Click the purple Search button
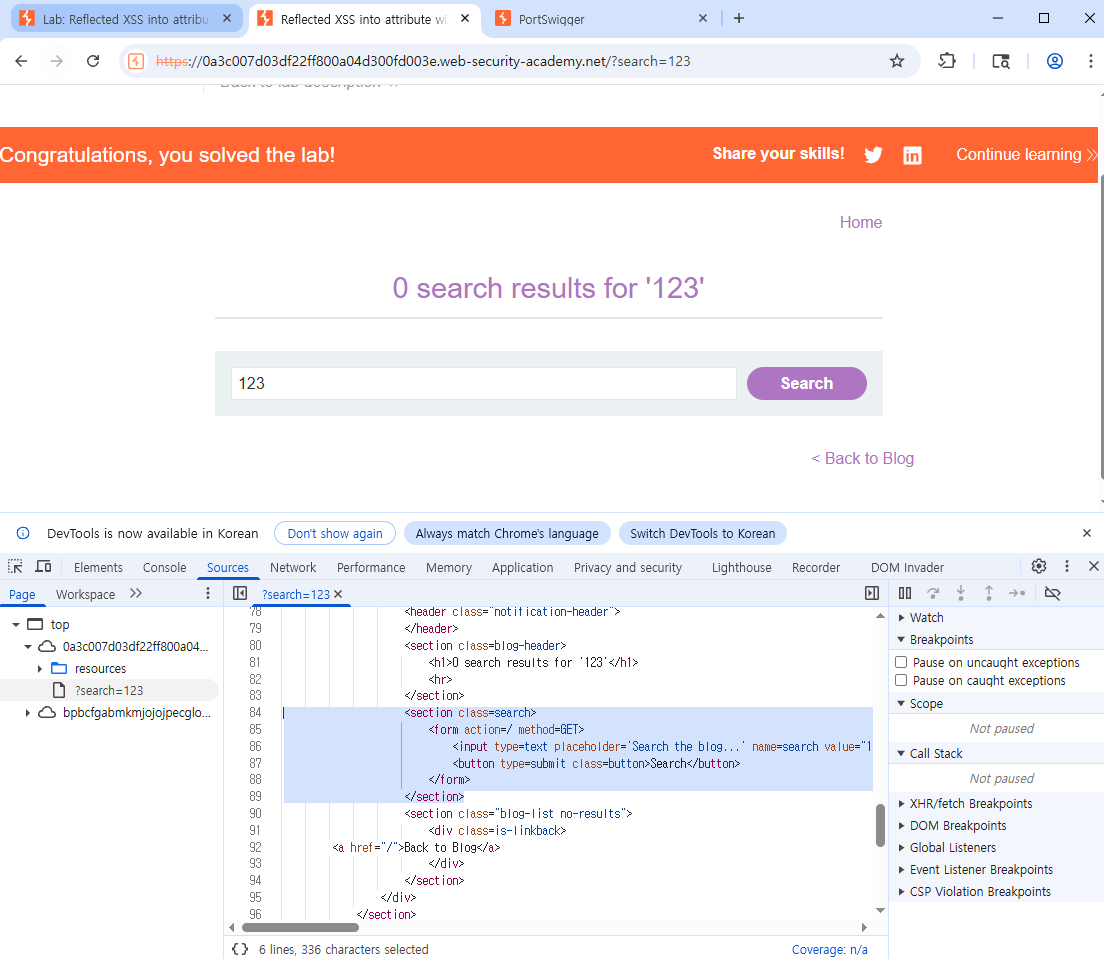 coord(807,383)
